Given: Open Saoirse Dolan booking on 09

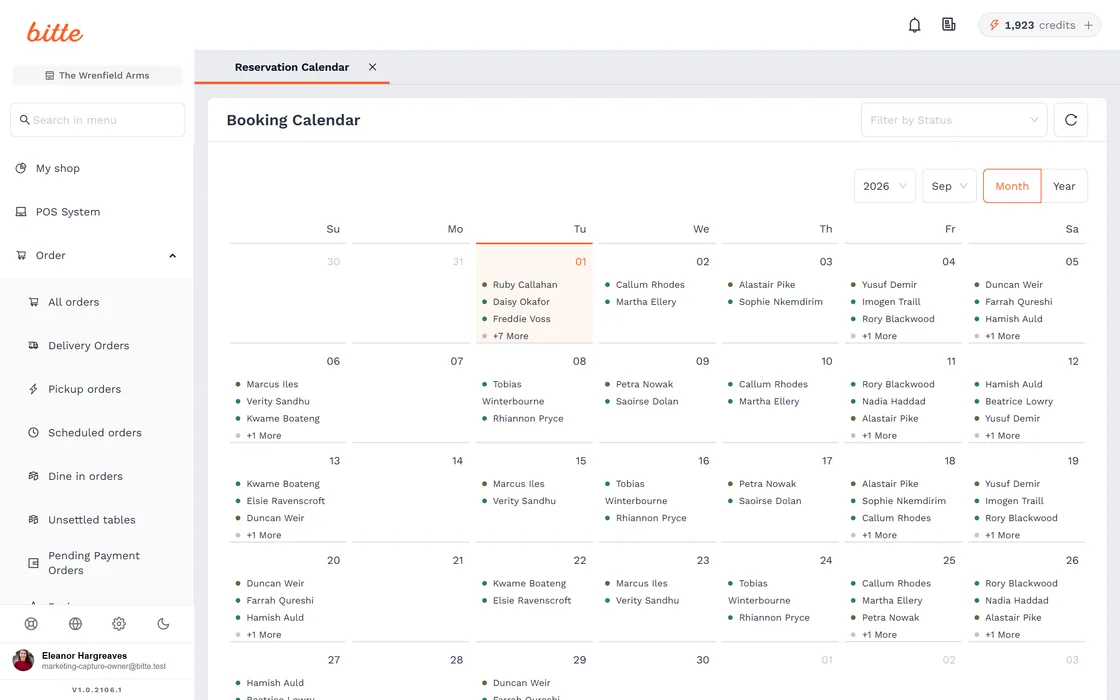Looking at the screenshot, I should 647,401.
